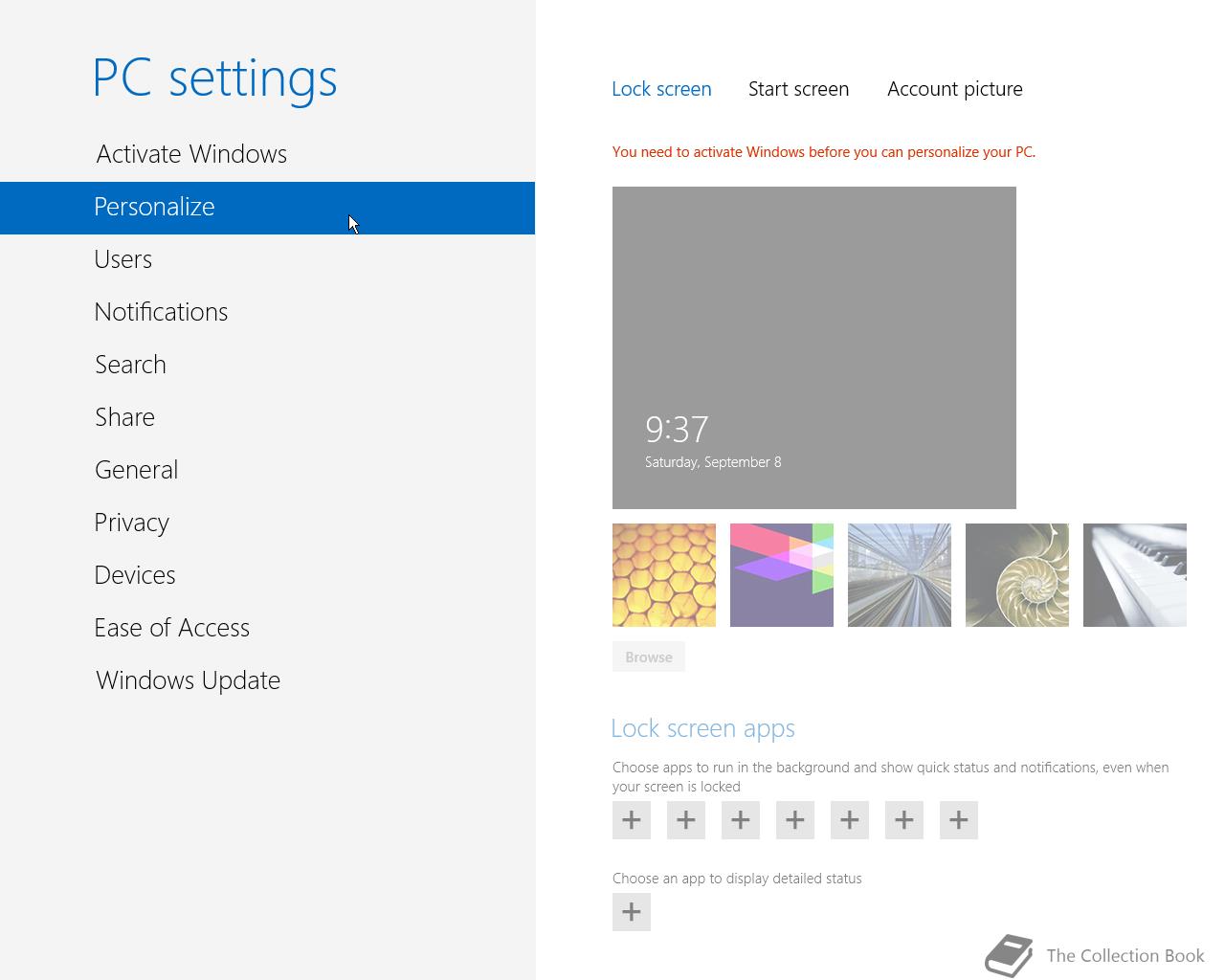
Task: Go to Notifications settings
Action: (267, 312)
